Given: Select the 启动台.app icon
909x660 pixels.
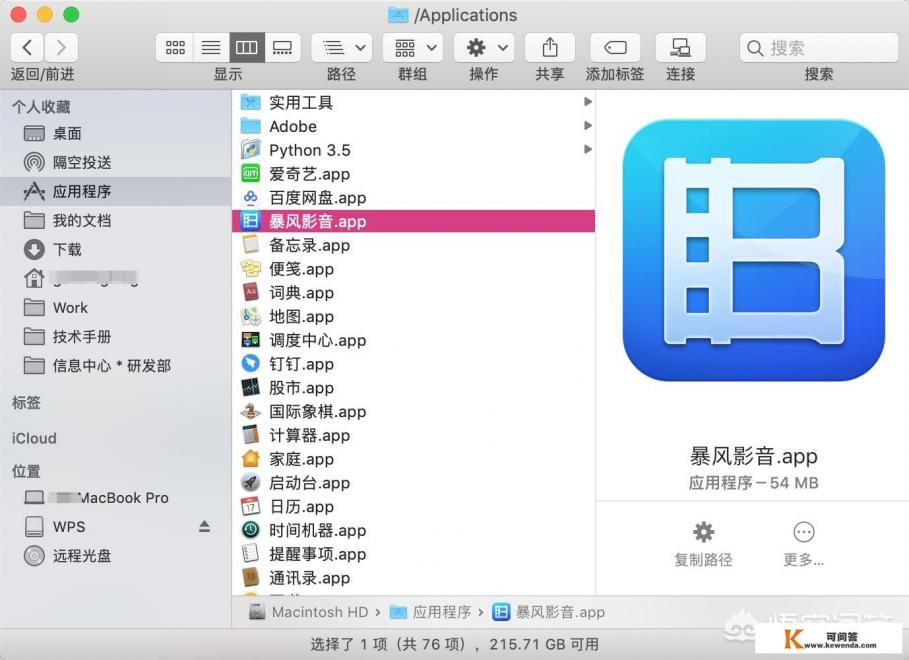Looking at the screenshot, I should tap(250, 483).
